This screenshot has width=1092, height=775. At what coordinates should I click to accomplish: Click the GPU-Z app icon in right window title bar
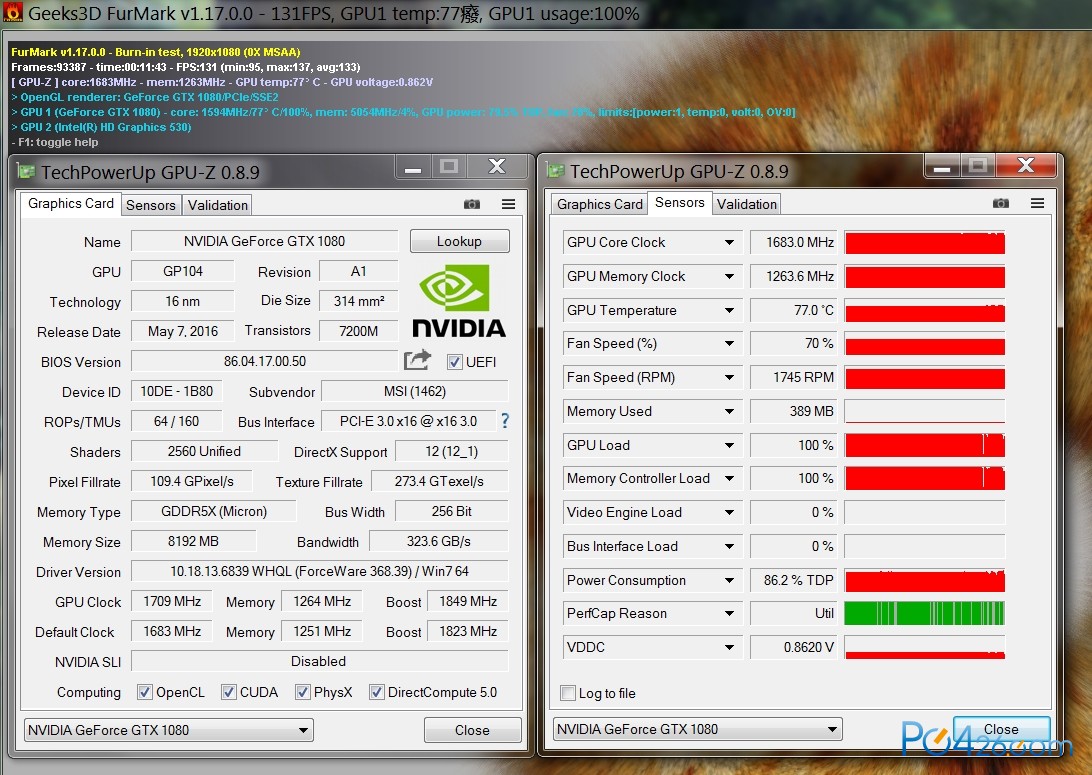click(555, 171)
